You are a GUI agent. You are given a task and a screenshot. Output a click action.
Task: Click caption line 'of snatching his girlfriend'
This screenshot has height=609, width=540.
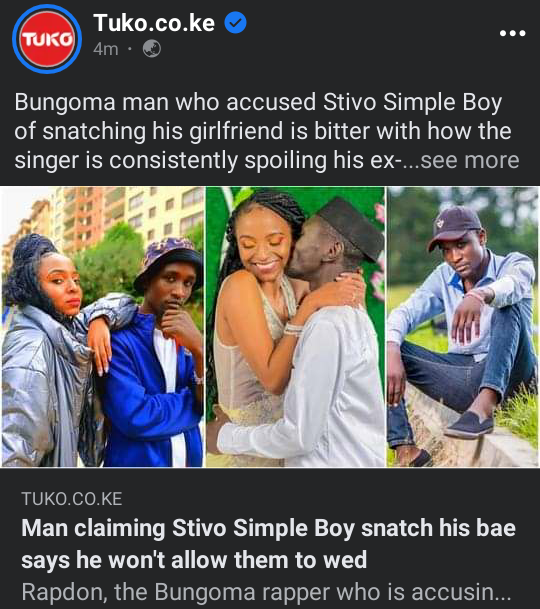pos(263,131)
